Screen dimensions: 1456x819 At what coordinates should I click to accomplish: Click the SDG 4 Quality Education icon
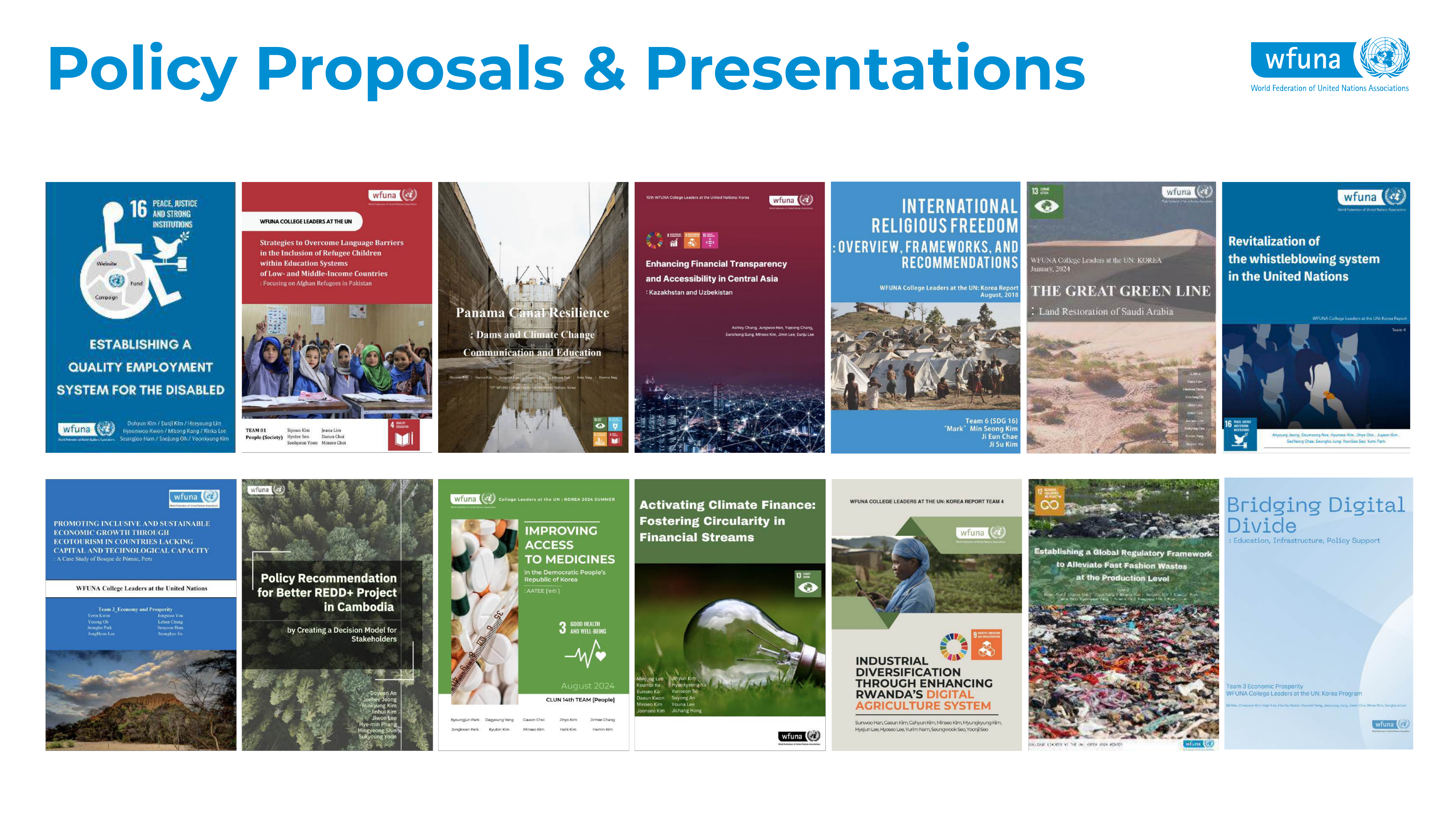404,434
